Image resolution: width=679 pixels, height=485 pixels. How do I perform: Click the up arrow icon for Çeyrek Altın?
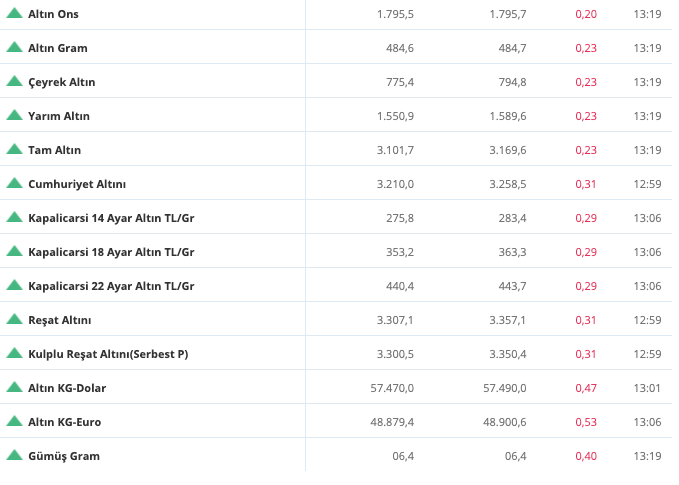pos(14,81)
